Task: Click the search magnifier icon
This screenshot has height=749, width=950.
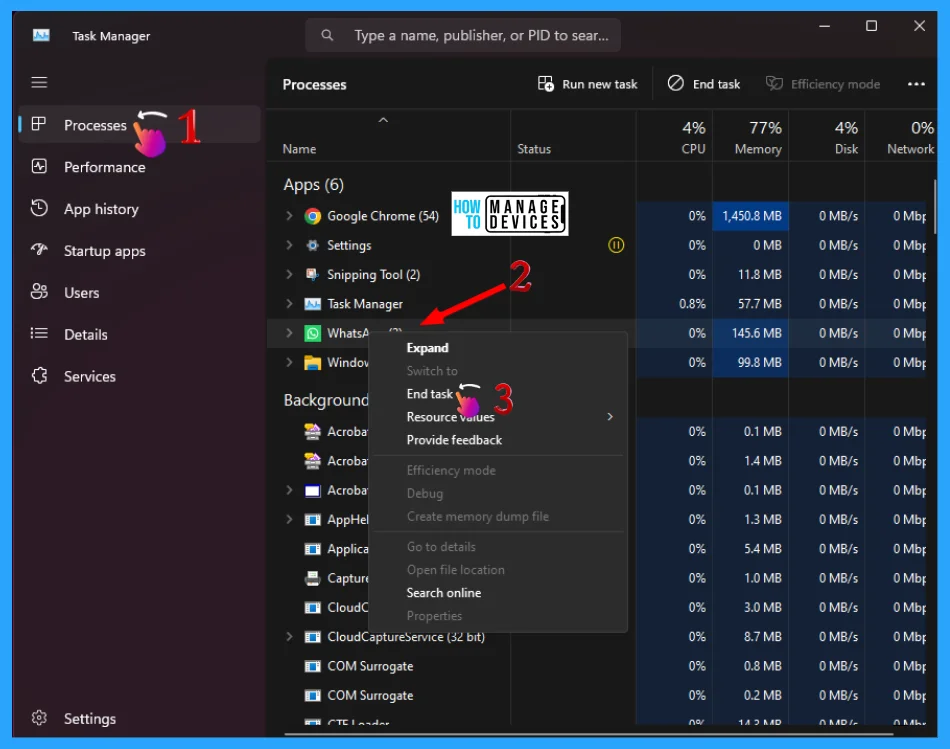Action: 327,35
